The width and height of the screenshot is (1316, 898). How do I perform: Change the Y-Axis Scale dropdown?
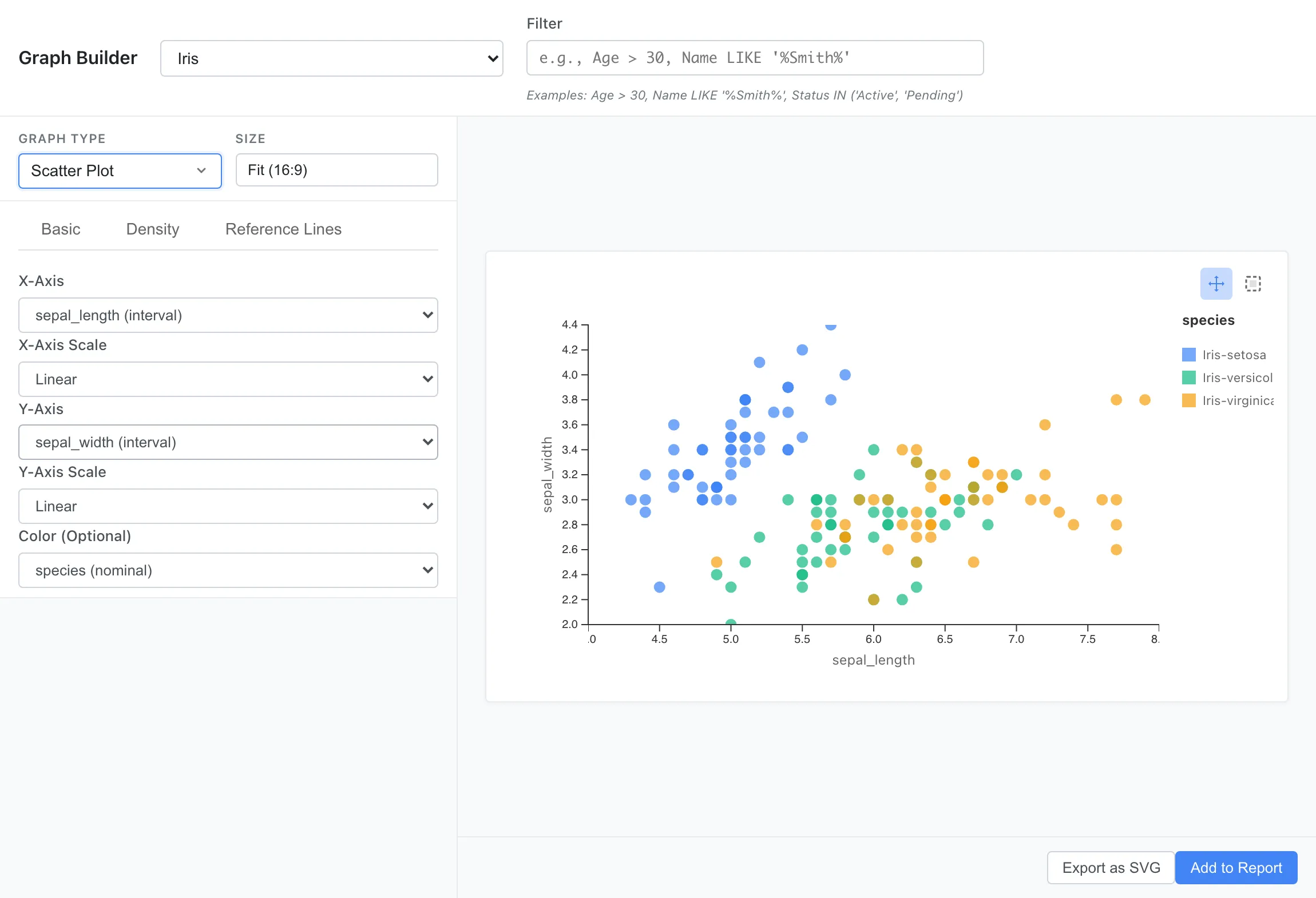point(228,506)
